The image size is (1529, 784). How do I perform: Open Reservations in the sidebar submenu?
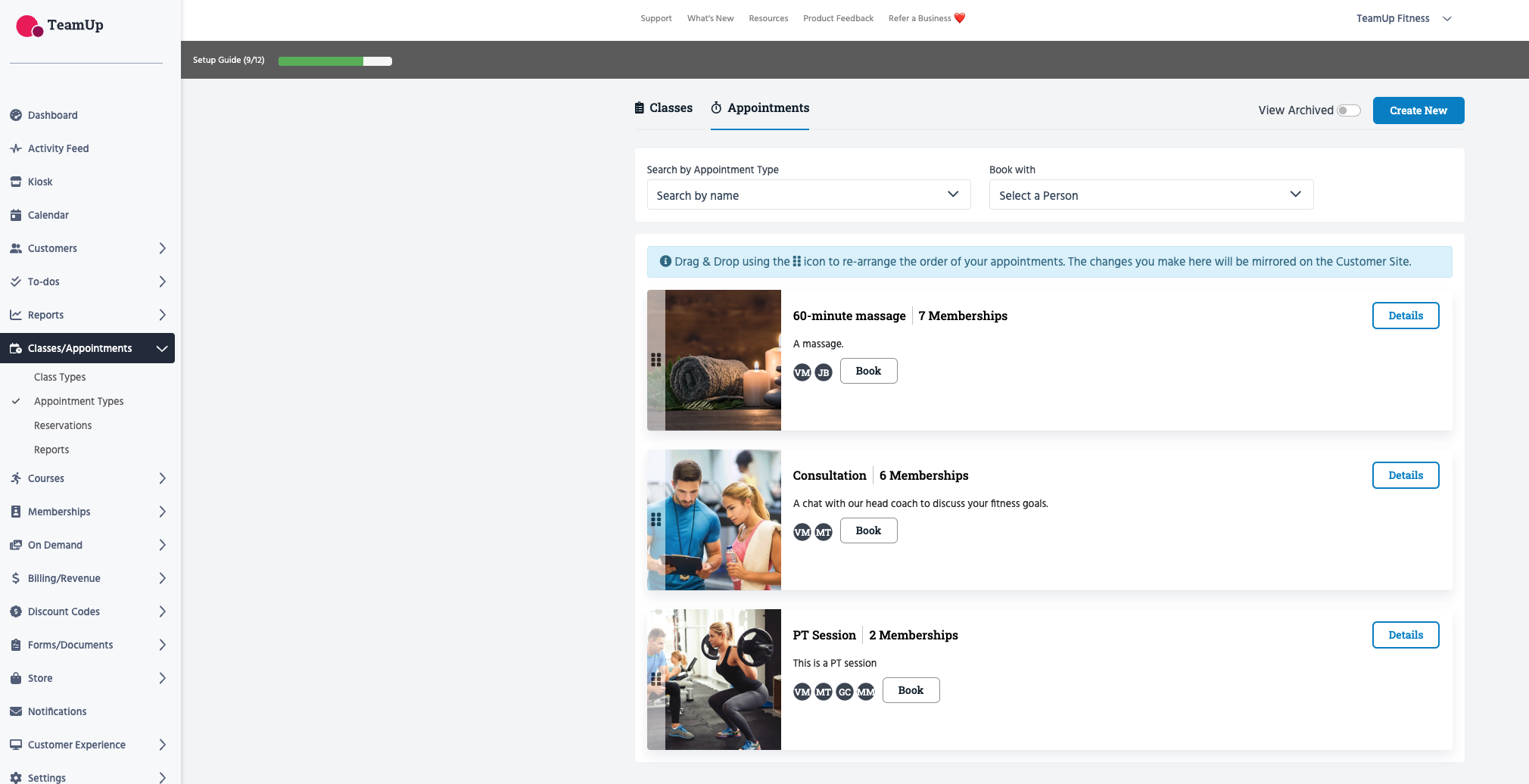pos(63,425)
